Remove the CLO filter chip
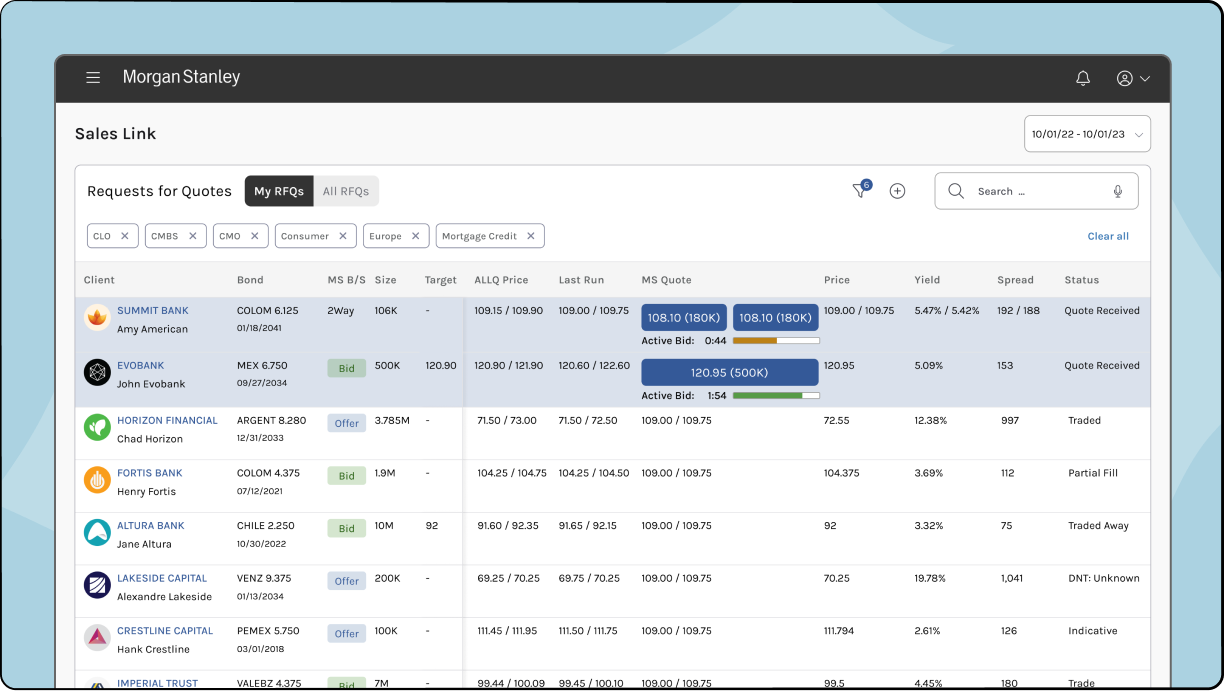The image size is (1224, 691). (125, 236)
